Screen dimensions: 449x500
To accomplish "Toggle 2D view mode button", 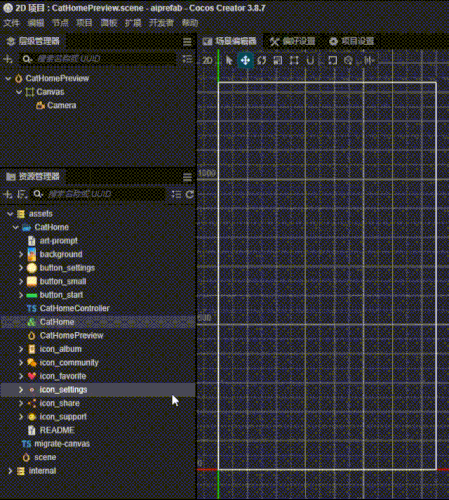I will tap(207, 60).
